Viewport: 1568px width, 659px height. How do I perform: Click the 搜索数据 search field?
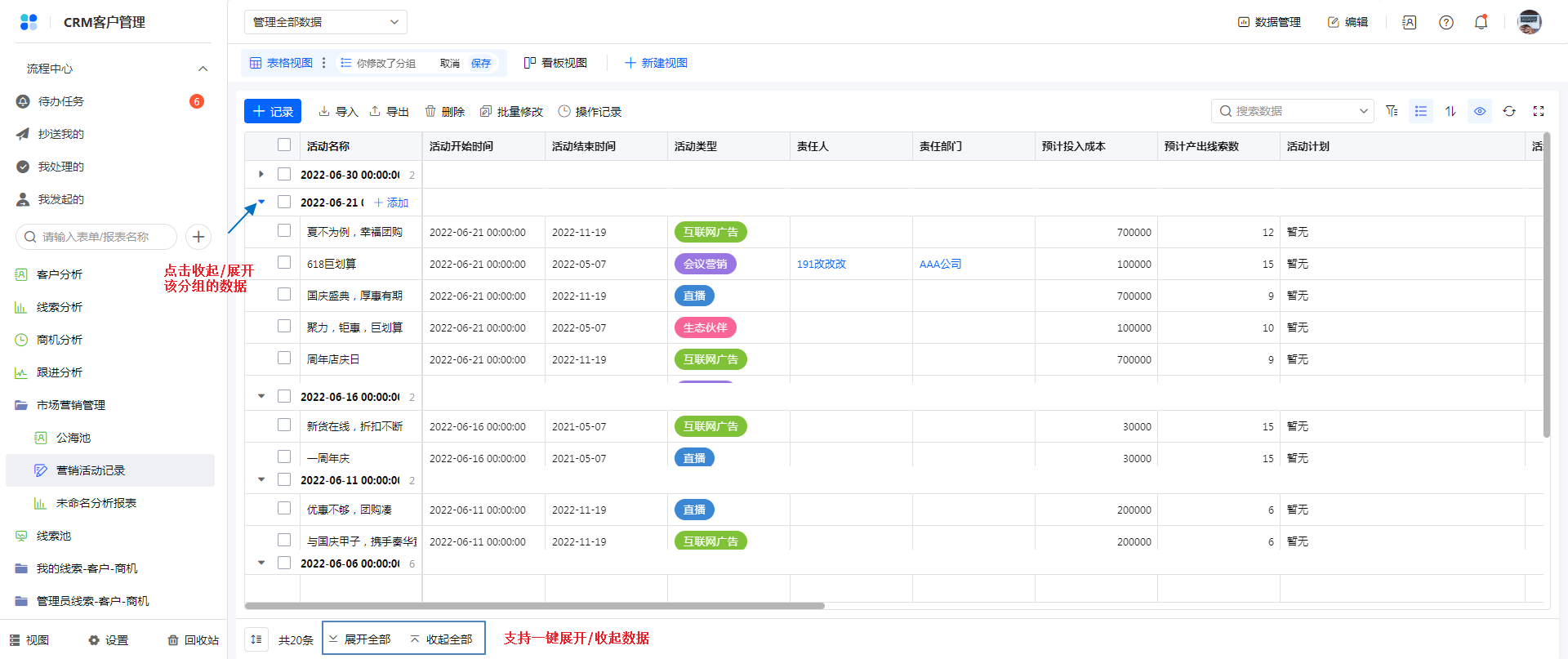[1290, 111]
